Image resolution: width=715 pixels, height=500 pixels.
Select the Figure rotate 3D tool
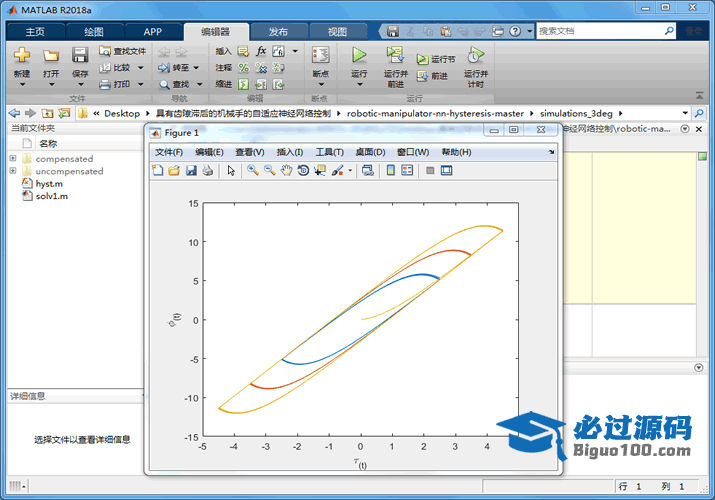pos(303,170)
